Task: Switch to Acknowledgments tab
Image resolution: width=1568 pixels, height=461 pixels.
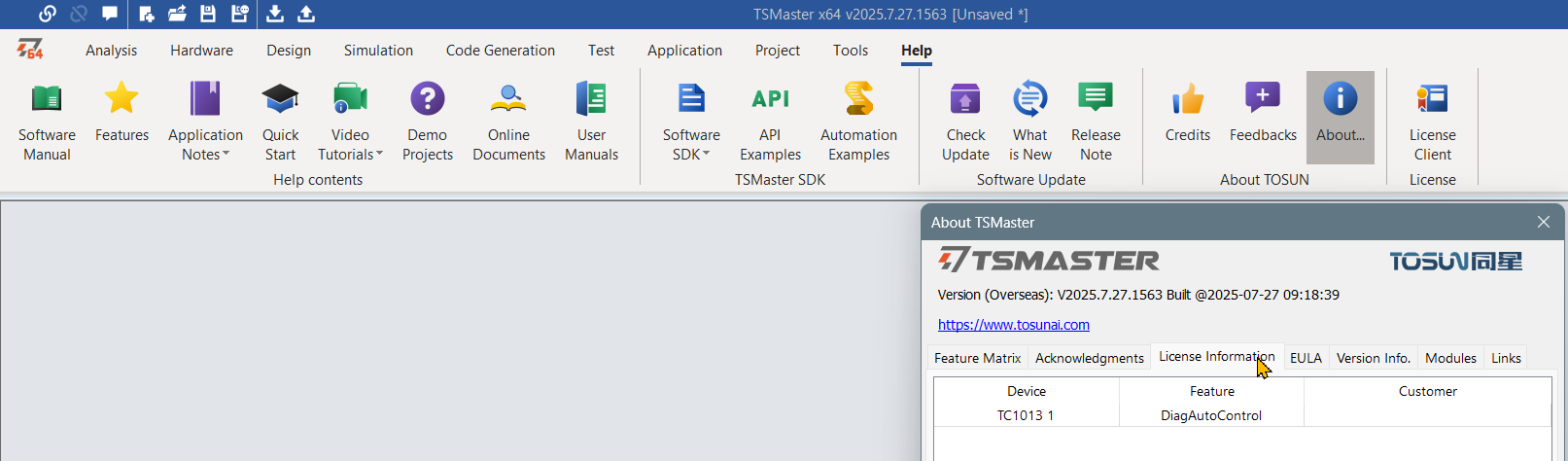Action: pos(1090,358)
